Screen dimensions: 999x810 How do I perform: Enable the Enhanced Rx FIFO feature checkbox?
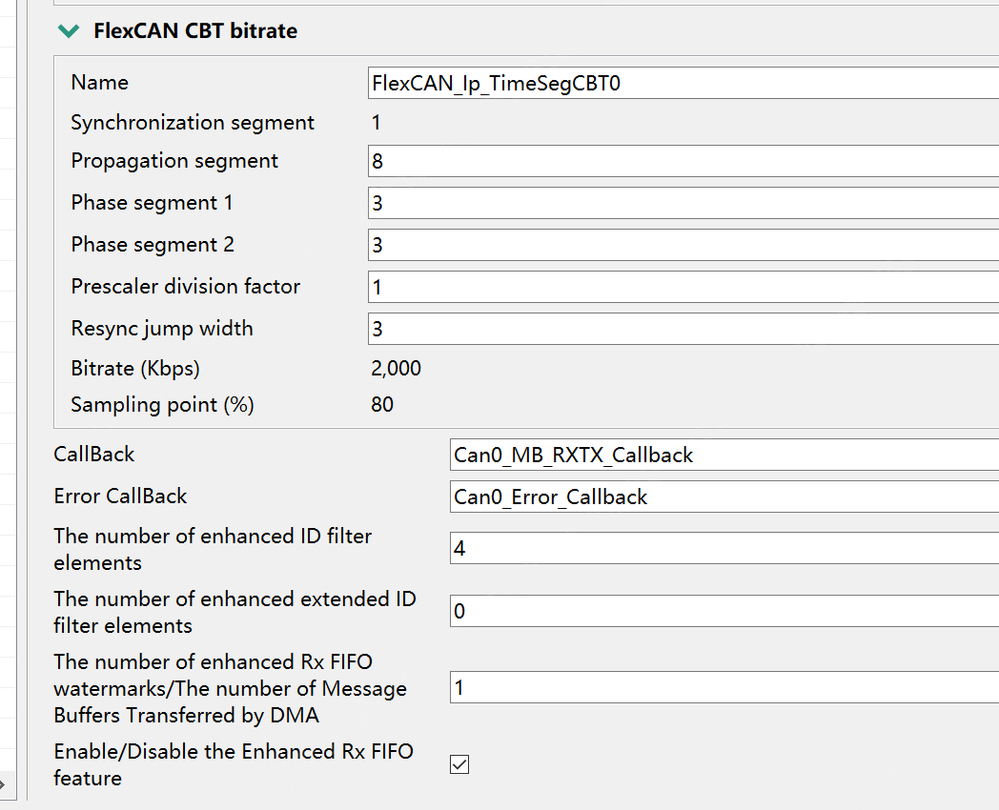(459, 764)
